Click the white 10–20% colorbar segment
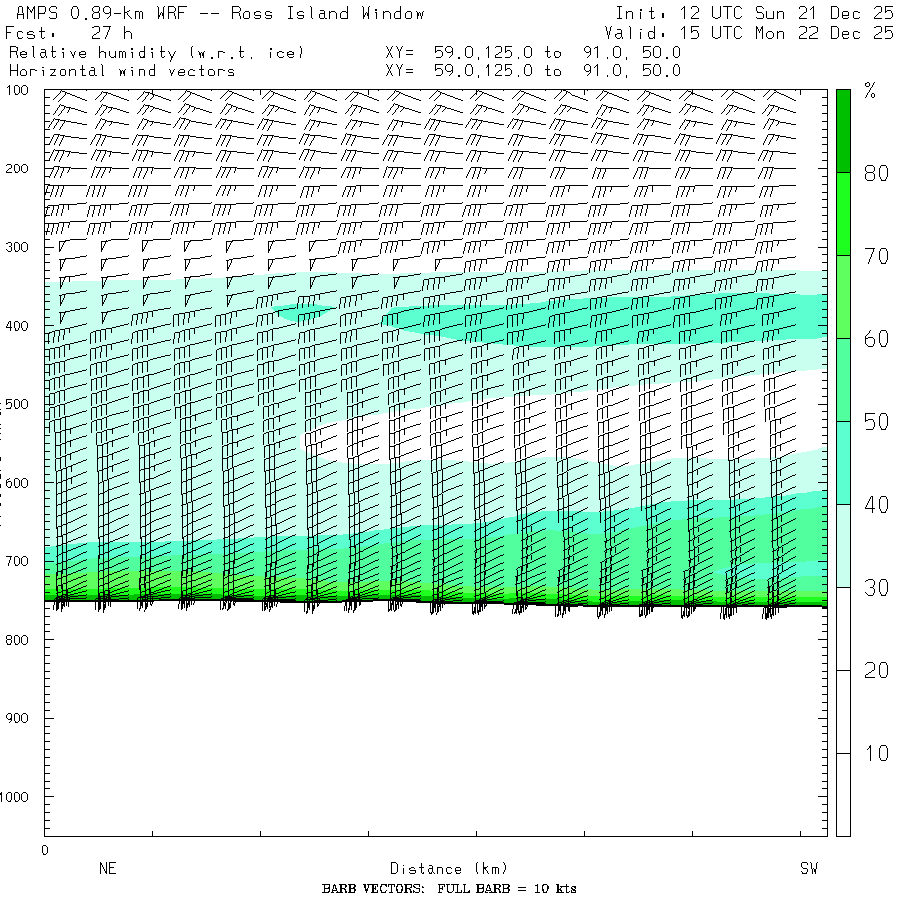 coord(844,711)
